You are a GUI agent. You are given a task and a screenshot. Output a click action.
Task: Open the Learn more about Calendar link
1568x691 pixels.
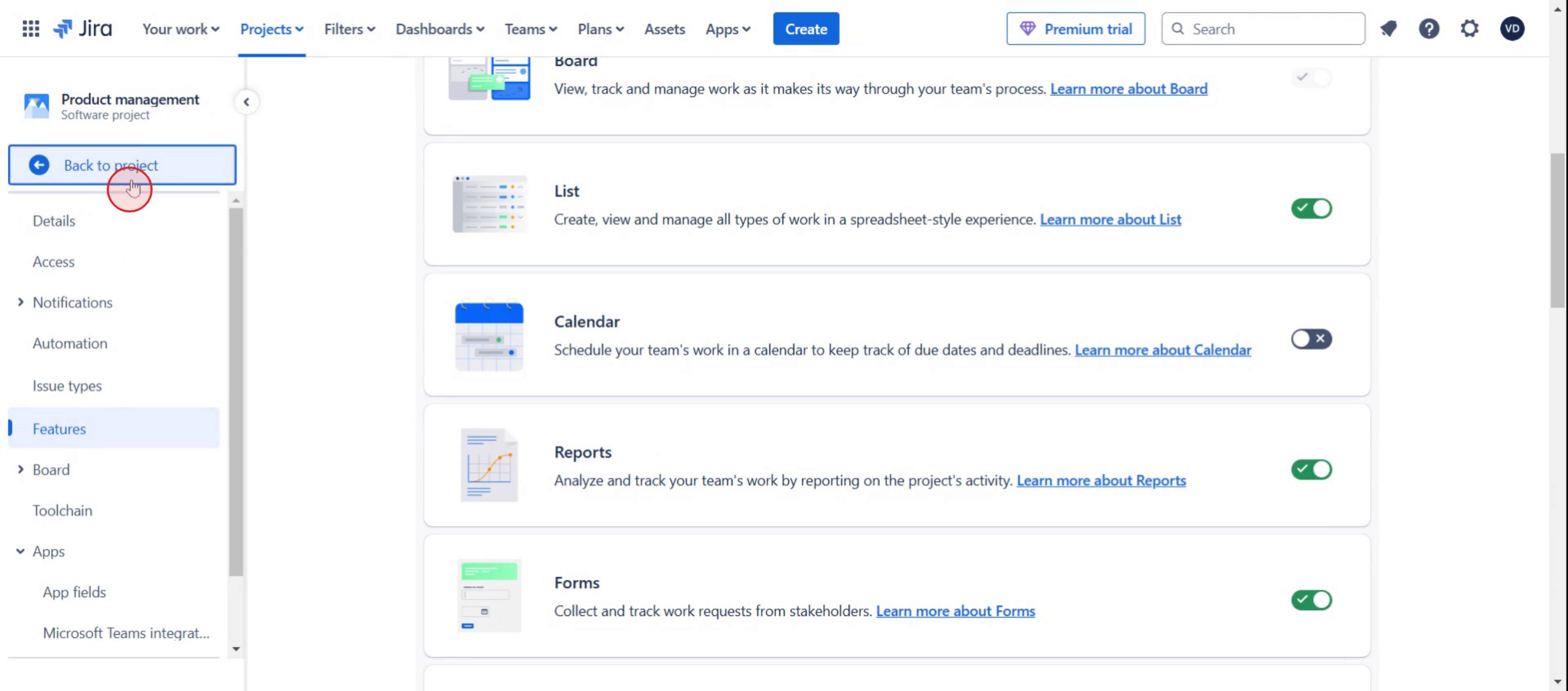pos(1162,350)
